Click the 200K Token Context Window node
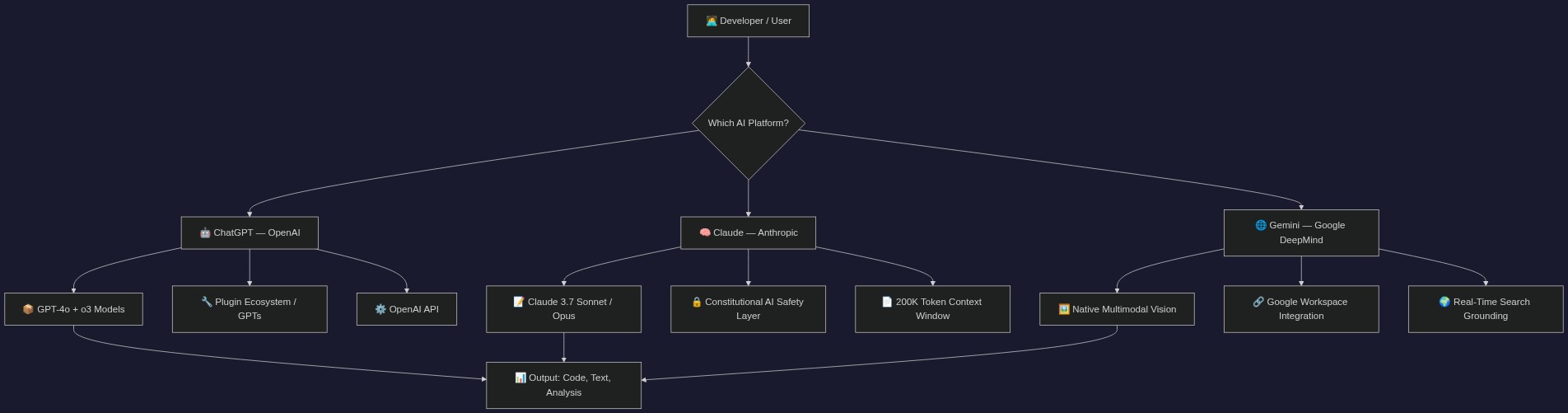The height and width of the screenshot is (413, 1568). (x=932, y=309)
